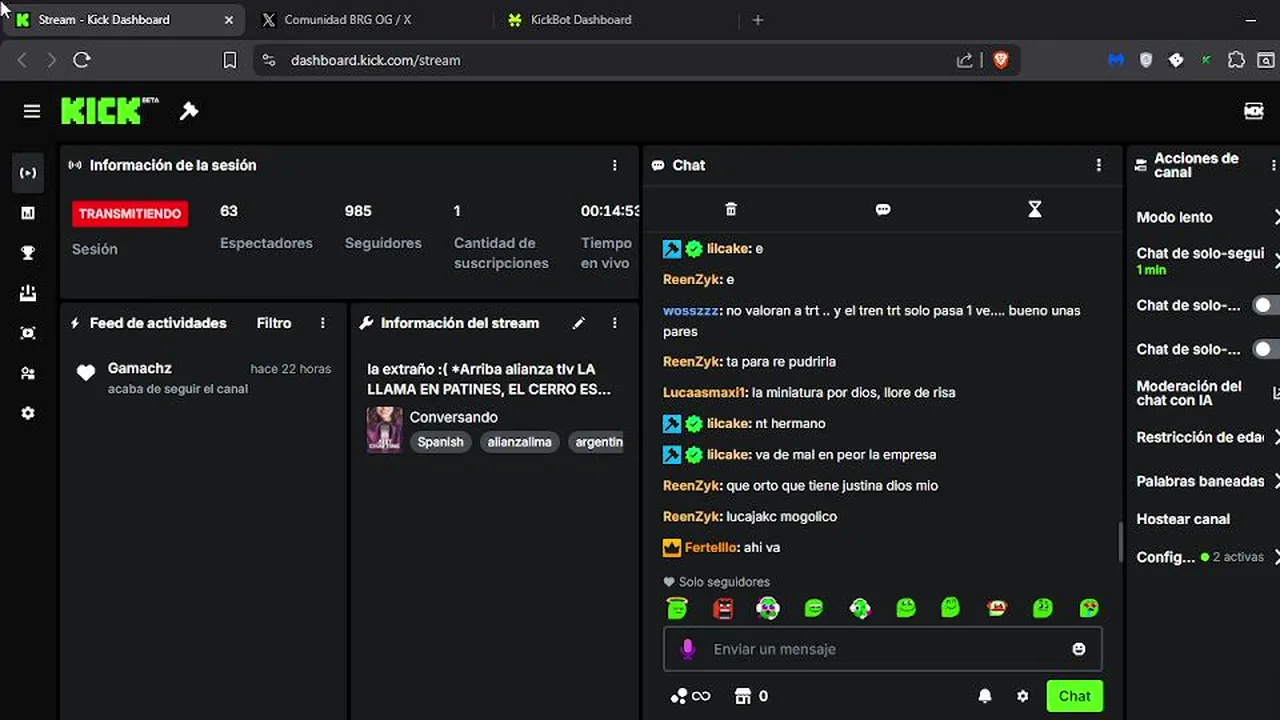Image resolution: width=1280 pixels, height=720 pixels.
Task: Pick the red angry face emote
Action: point(723,607)
